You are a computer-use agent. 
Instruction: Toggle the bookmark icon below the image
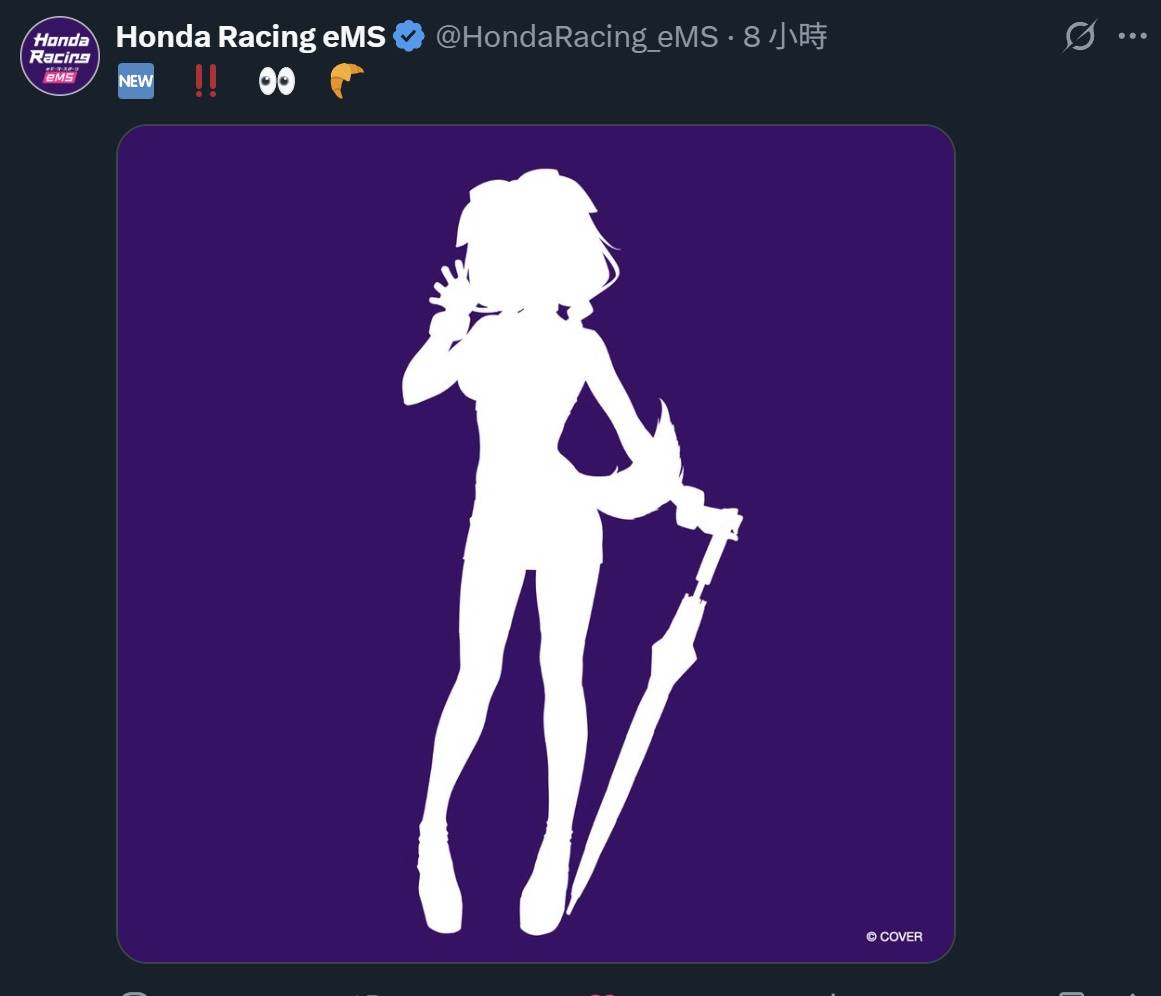click(1071, 992)
